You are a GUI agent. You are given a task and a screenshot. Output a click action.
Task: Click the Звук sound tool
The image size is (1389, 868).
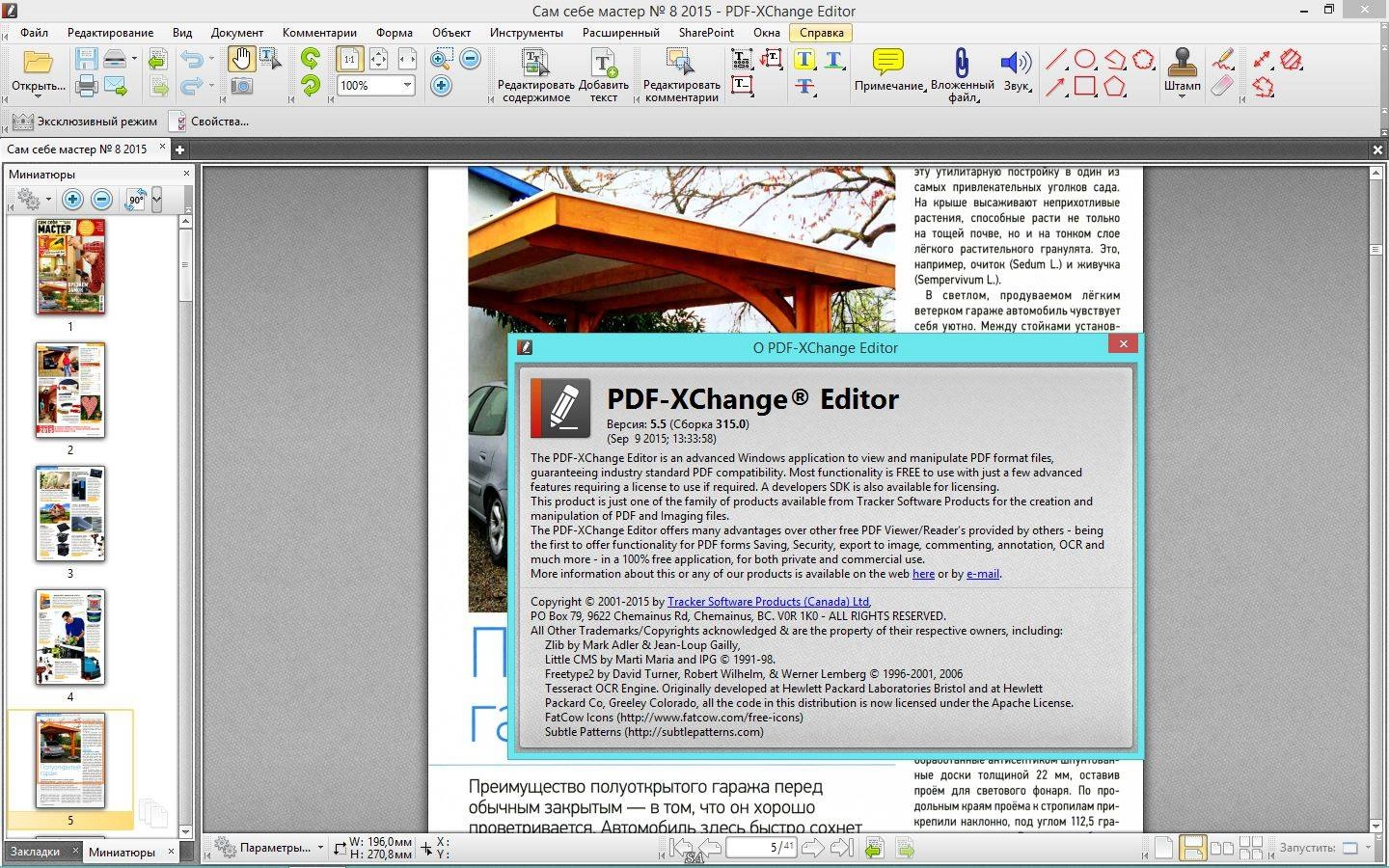(x=1017, y=70)
